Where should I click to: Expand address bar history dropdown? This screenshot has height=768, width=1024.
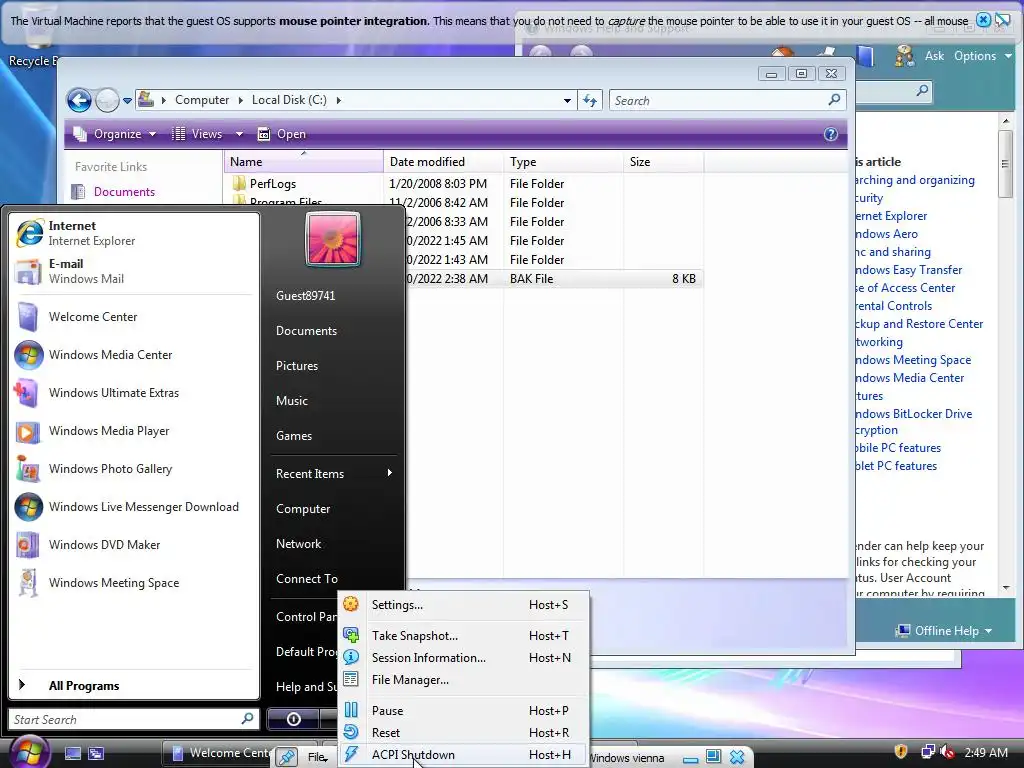point(567,101)
